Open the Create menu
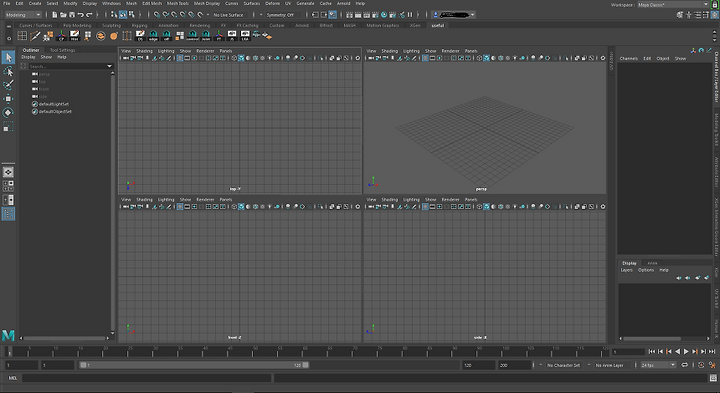The image size is (720, 393). (x=35, y=3)
